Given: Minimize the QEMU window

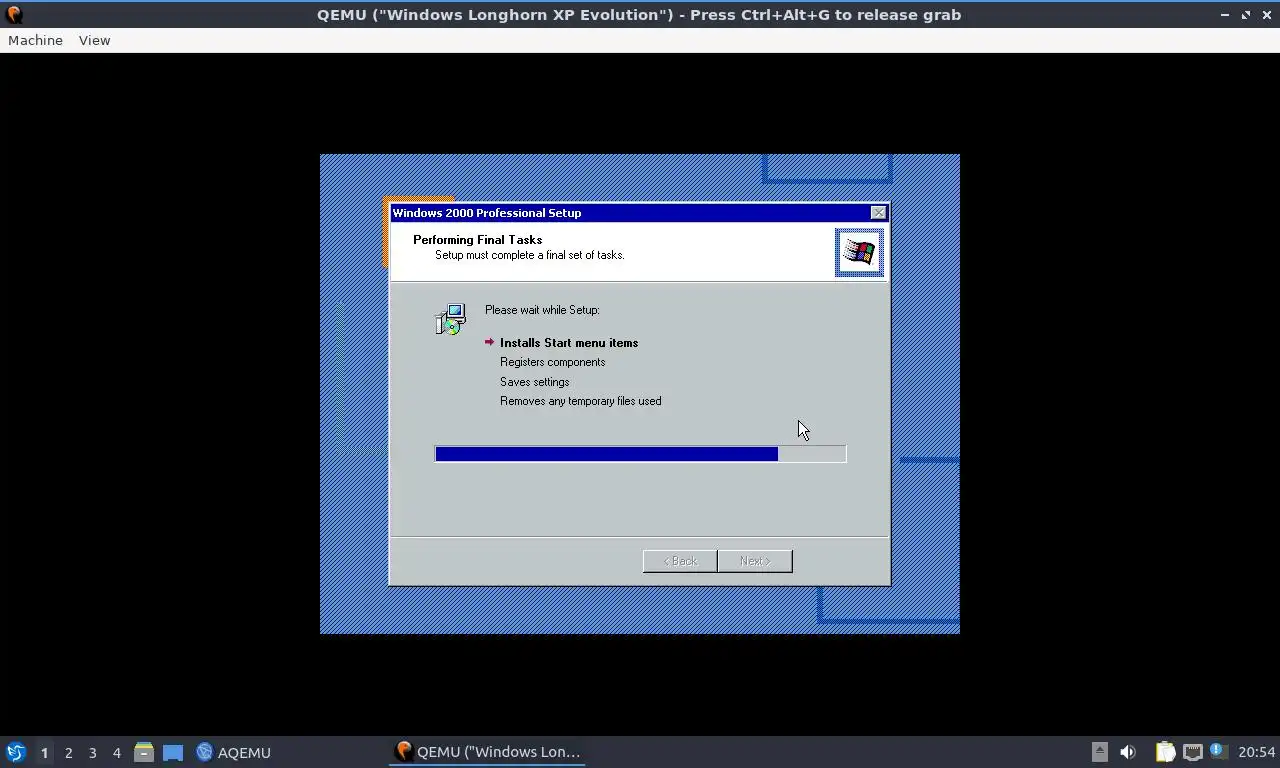Looking at the screenshot, I should (x=1225, y=15).
